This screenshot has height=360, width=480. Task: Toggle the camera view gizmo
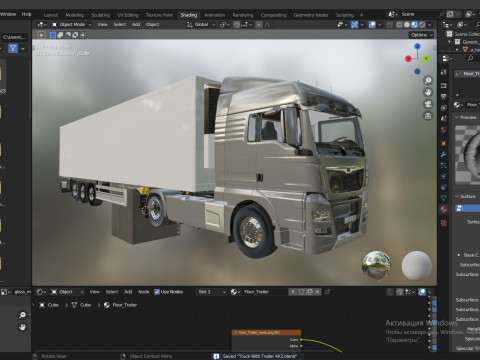pyautogui.click(x=428, y=104)
